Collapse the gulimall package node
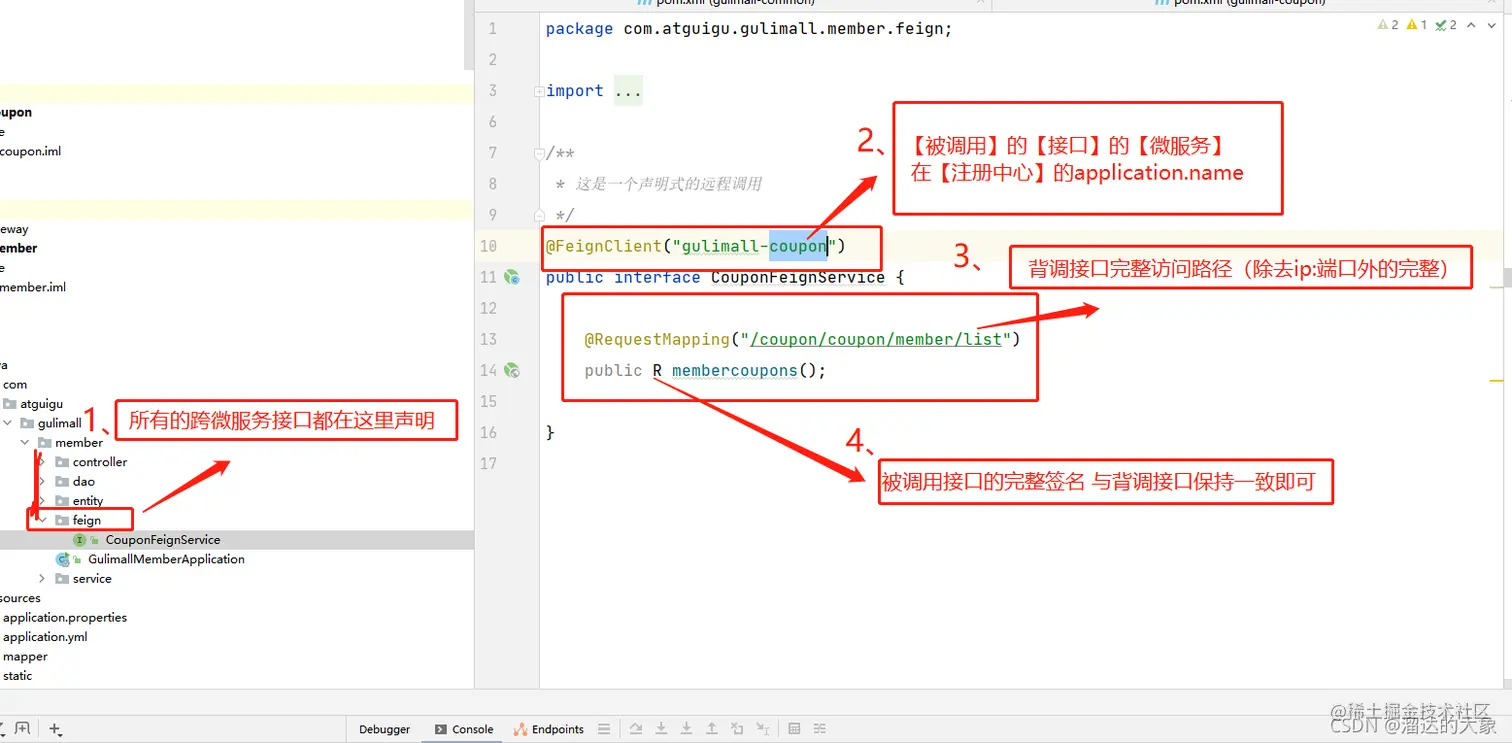 (8, 423)
